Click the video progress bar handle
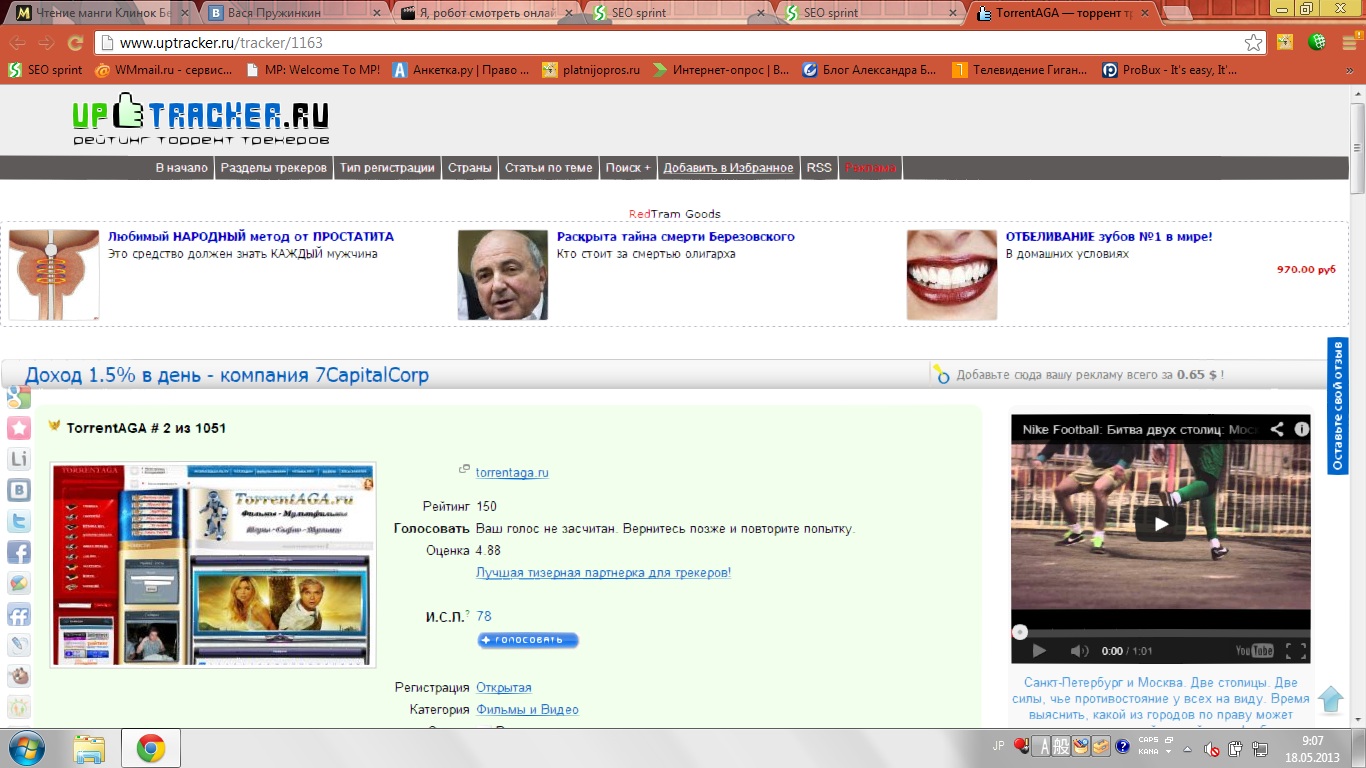Image resolution: width=1366 pixels, height=768 pixels. (1019, 632)
